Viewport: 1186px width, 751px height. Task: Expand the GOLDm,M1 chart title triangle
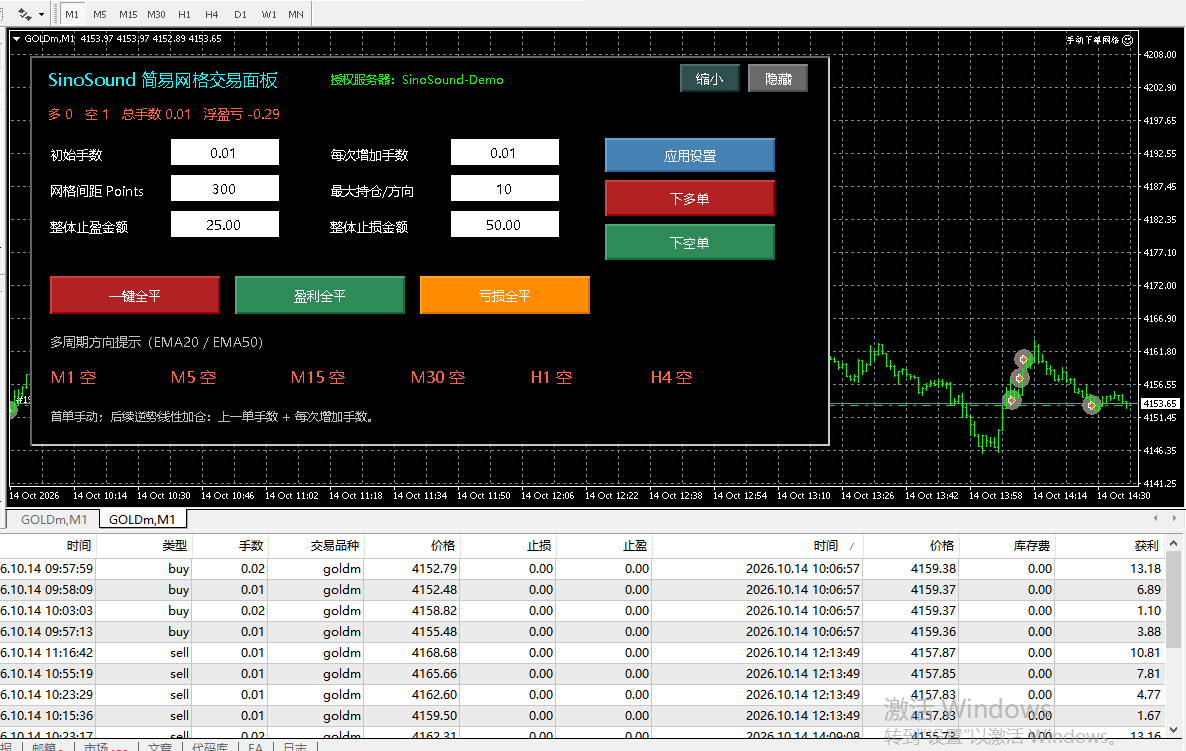17,39
